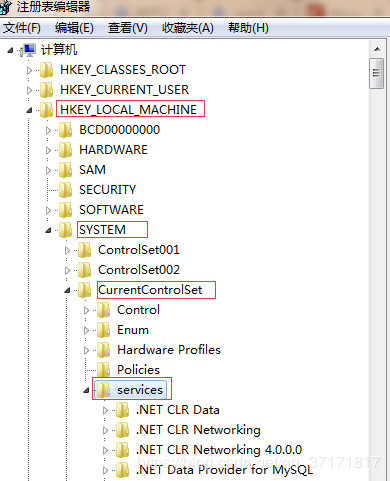Click HKEY_CURRENT_USER folder icon

coord(47,90)
